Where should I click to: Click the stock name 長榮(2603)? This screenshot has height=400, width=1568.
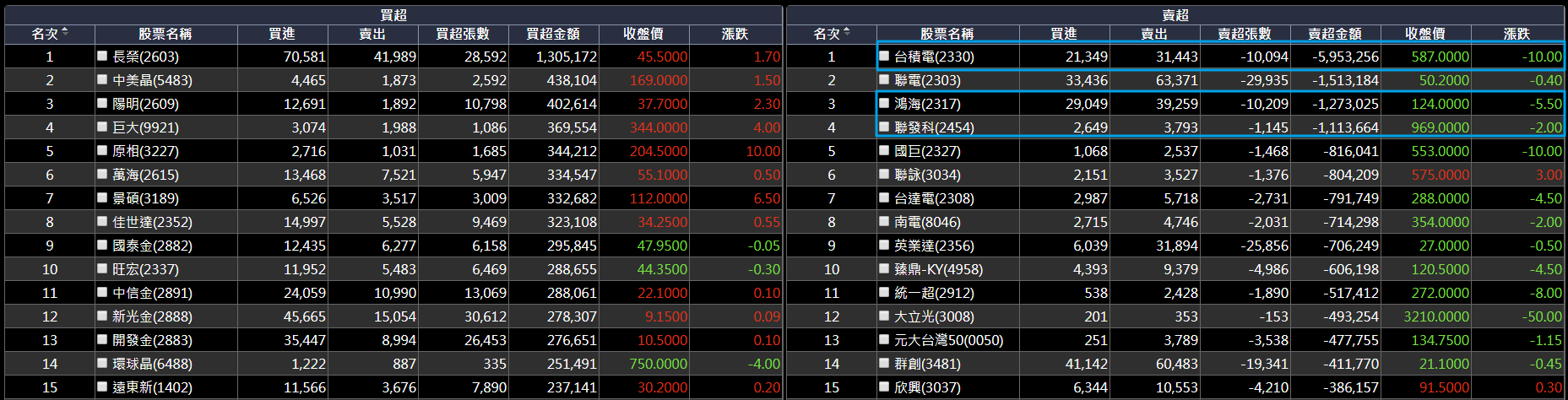[x=145, y=57]
